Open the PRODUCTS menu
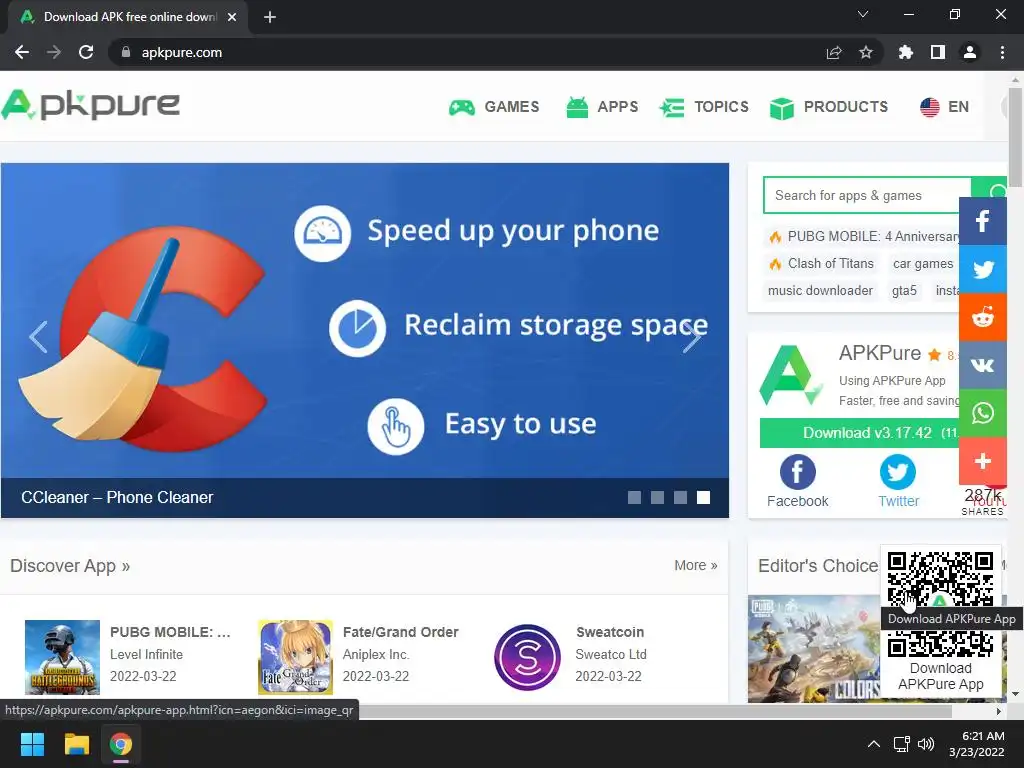Image resolution: width=1024 pixels, height=768 pixels. pyautogui.click(x=829, y=106)
